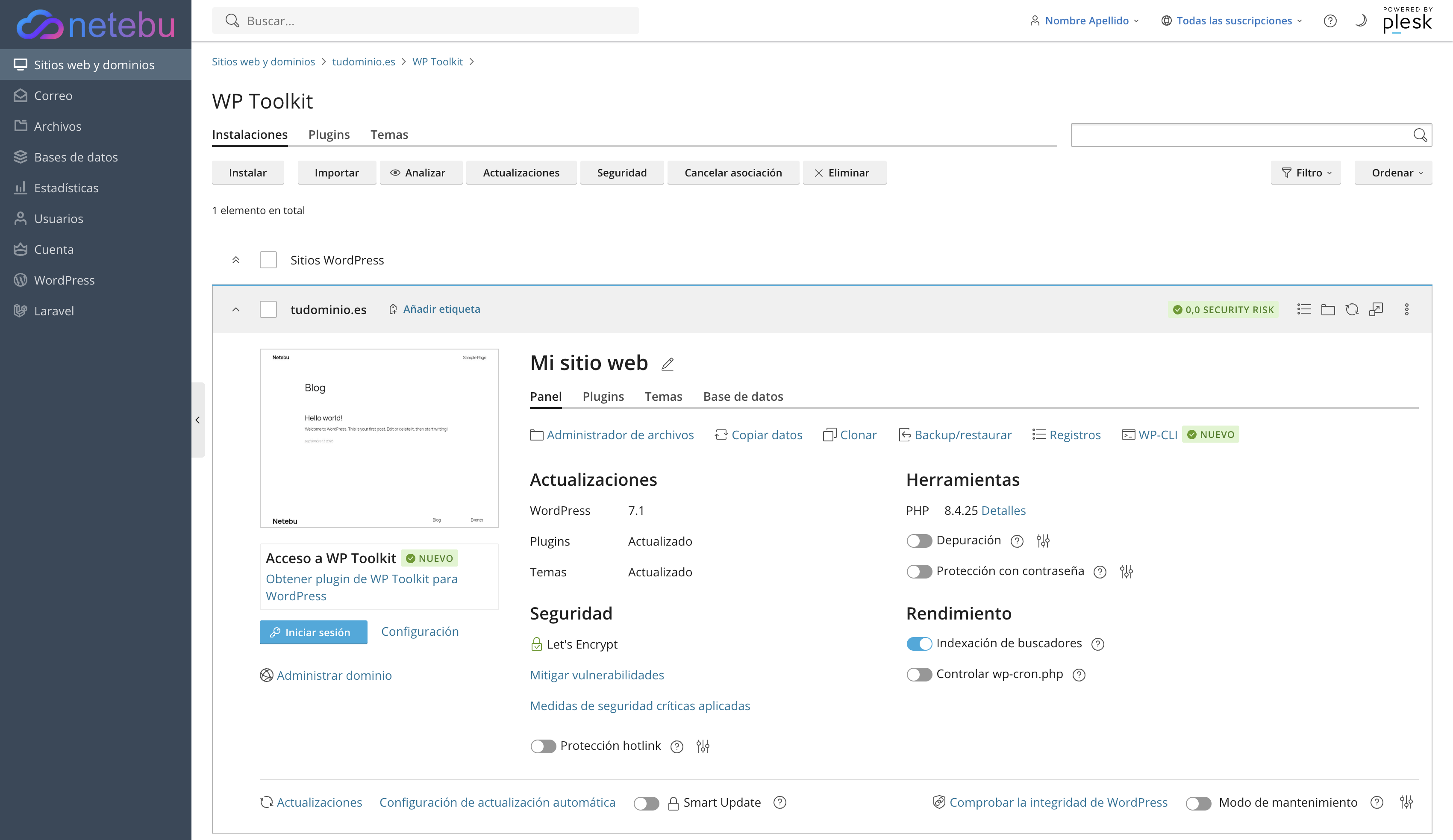This screenshot has height=840, width=1453.
Task: Click the site preview thumbnail
Action: pyautogui.click(x=379, y=438)
